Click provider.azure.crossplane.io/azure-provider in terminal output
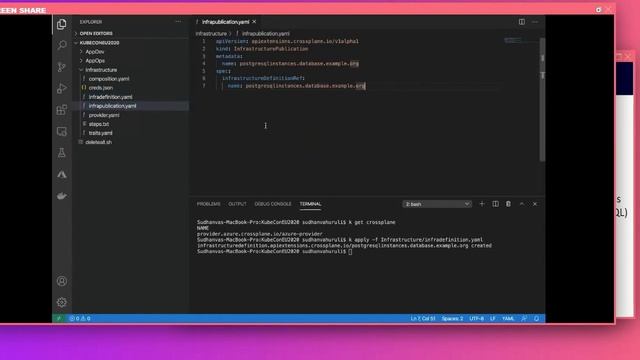The width and height of the screenshot is (640, 360). [x=260, y=234]
